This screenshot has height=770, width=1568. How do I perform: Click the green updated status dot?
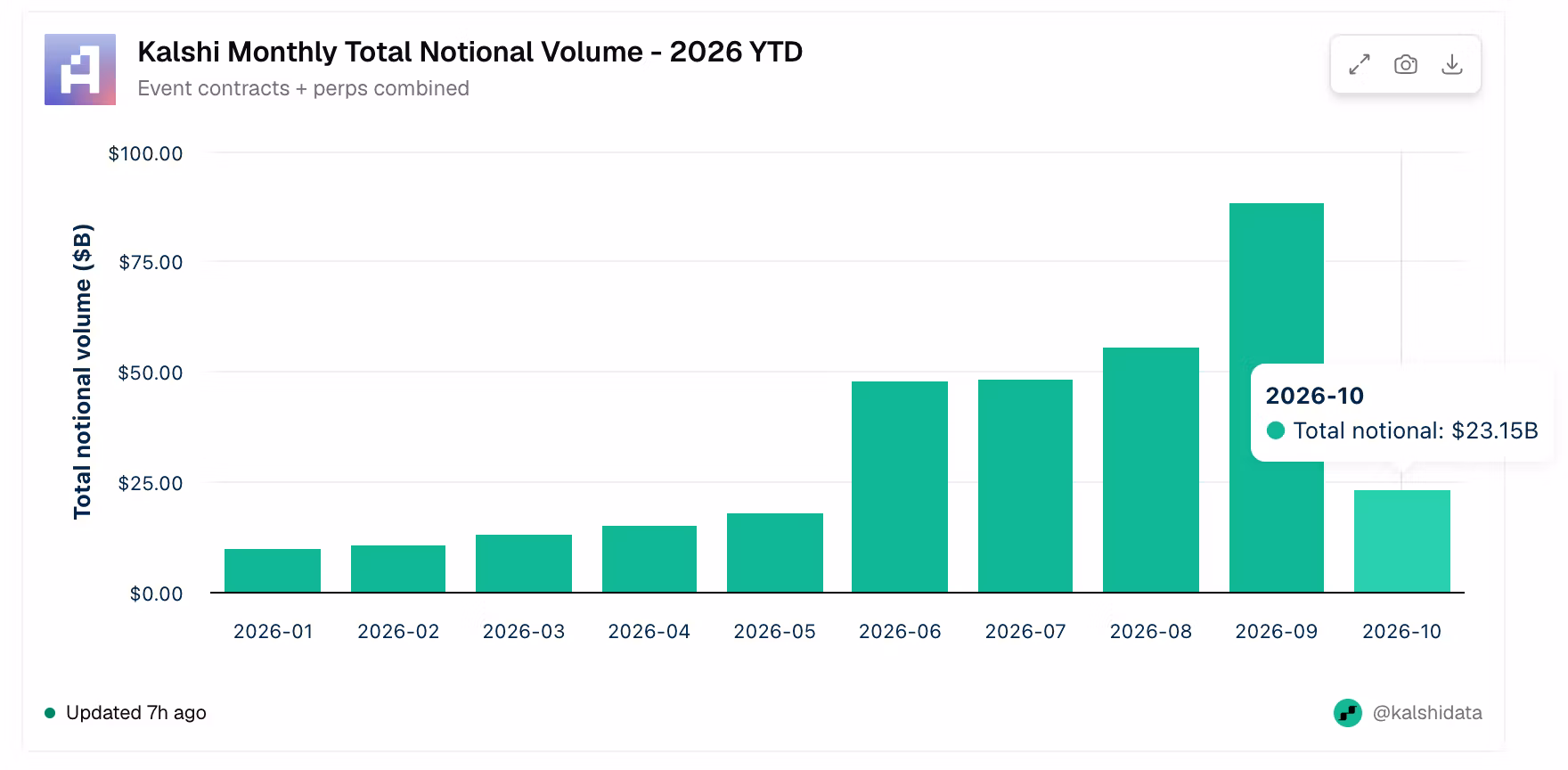(50, 713)
